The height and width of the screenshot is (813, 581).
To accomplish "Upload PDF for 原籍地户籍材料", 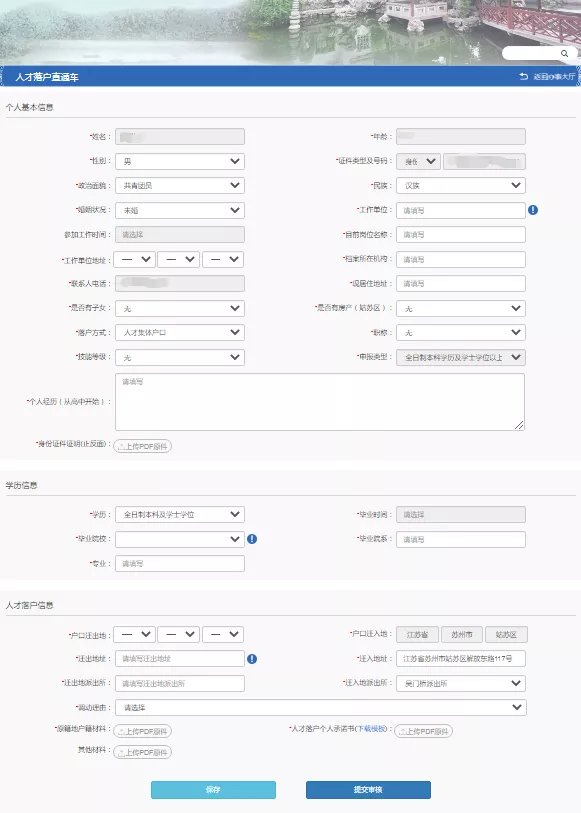I will click(x=143, y=731).
